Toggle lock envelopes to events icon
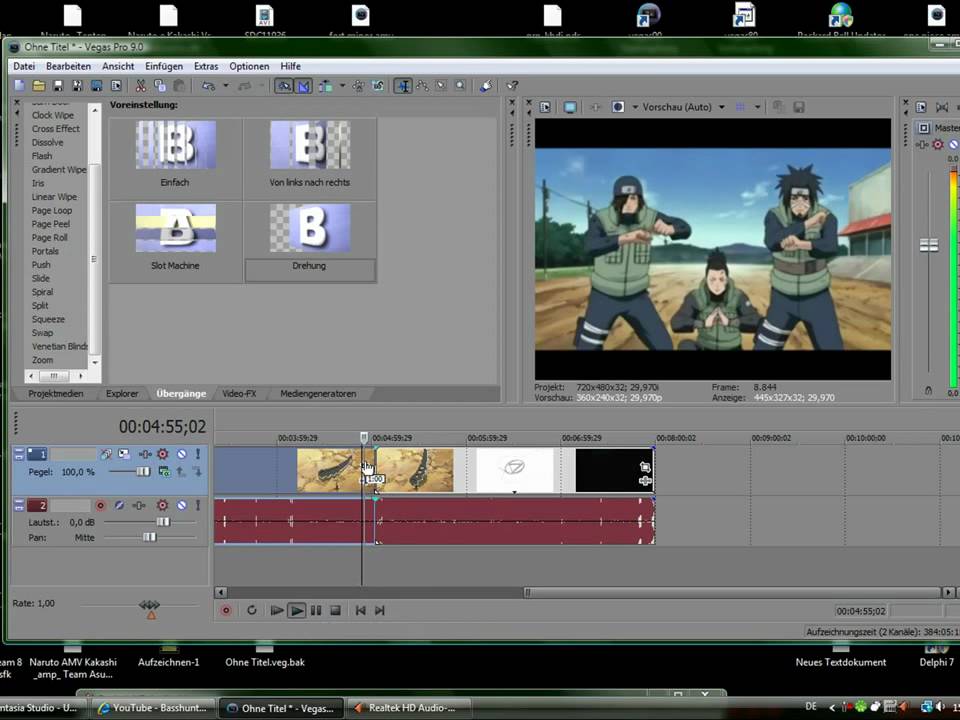This screenshot has height=720, width=960. (359, 86)
